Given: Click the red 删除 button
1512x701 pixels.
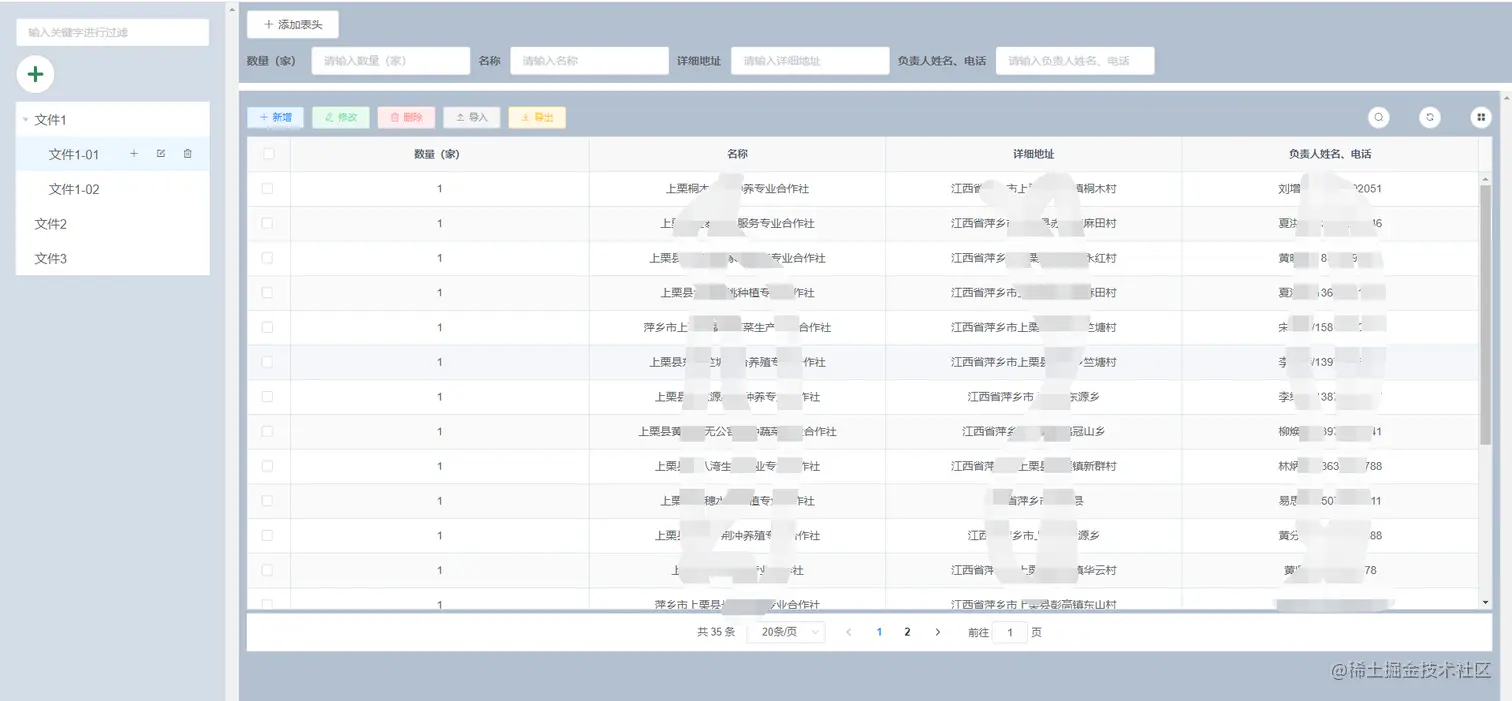Looking at the screenshot, I should point(406,117).
